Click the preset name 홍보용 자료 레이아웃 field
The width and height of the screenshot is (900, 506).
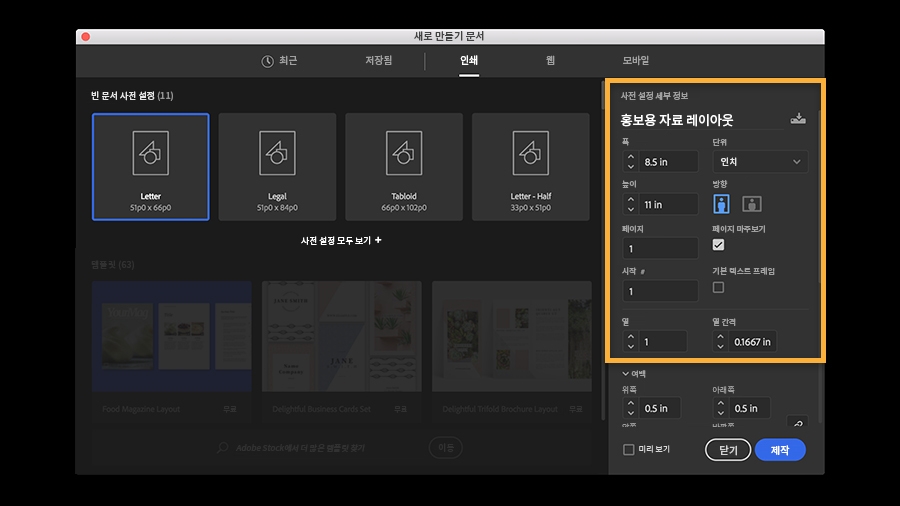point(701,119)
